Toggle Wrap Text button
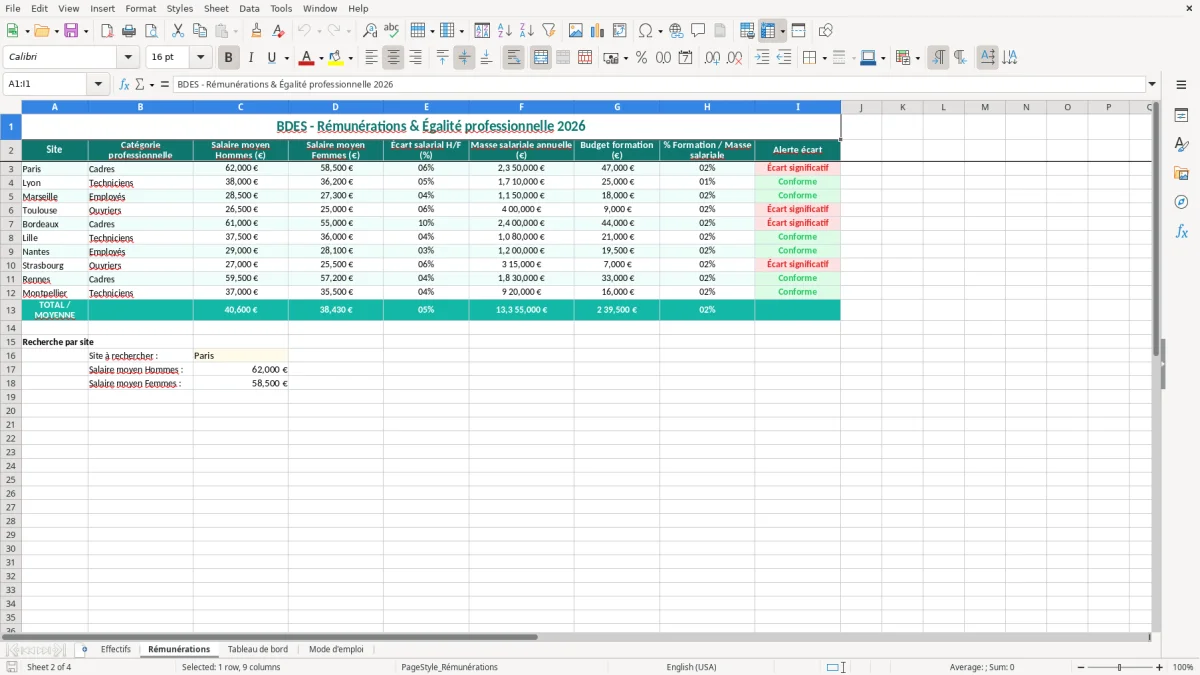The width and height of the screenshot is (1200, 675). coord(513,58)
